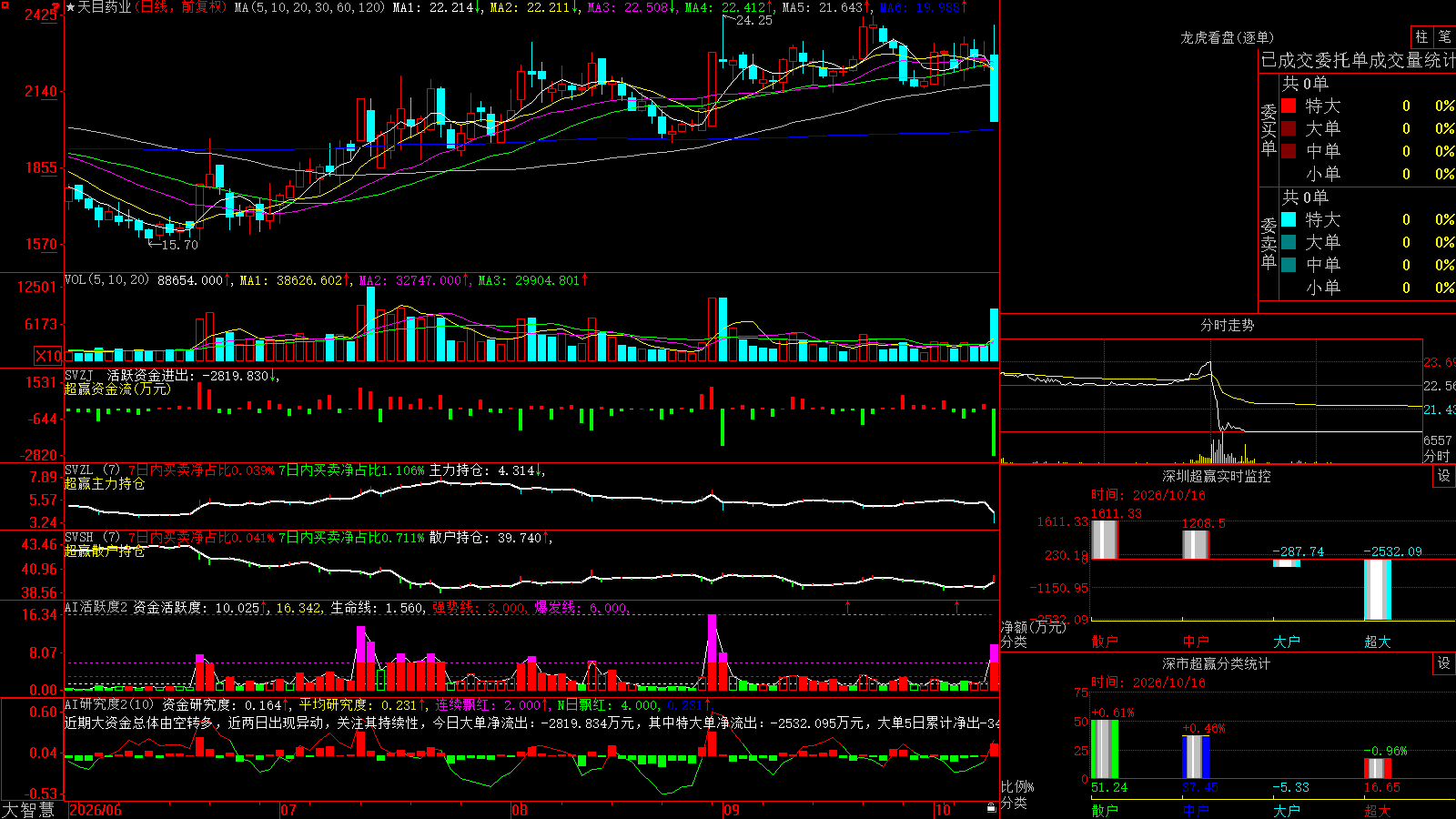Click the 委卖单 vertical section label

coord(1269,243)
